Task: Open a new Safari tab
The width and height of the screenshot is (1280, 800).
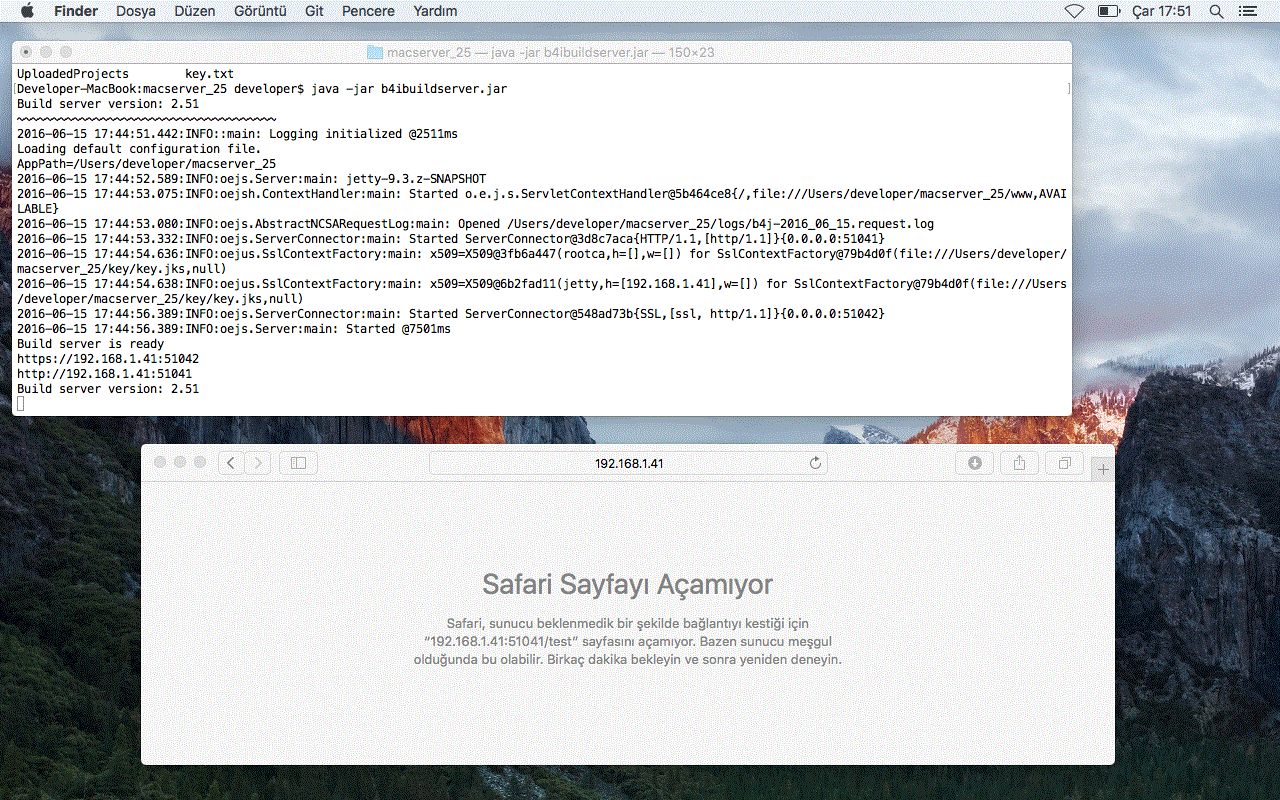Action: point(1103,469)
